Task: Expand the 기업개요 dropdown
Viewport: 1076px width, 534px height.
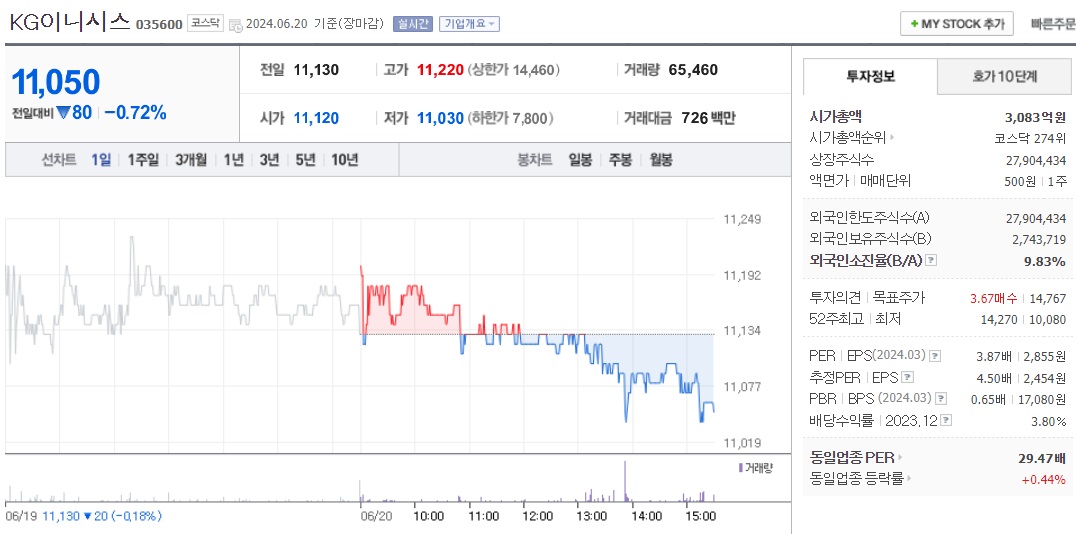Action: tap(469, 23)
